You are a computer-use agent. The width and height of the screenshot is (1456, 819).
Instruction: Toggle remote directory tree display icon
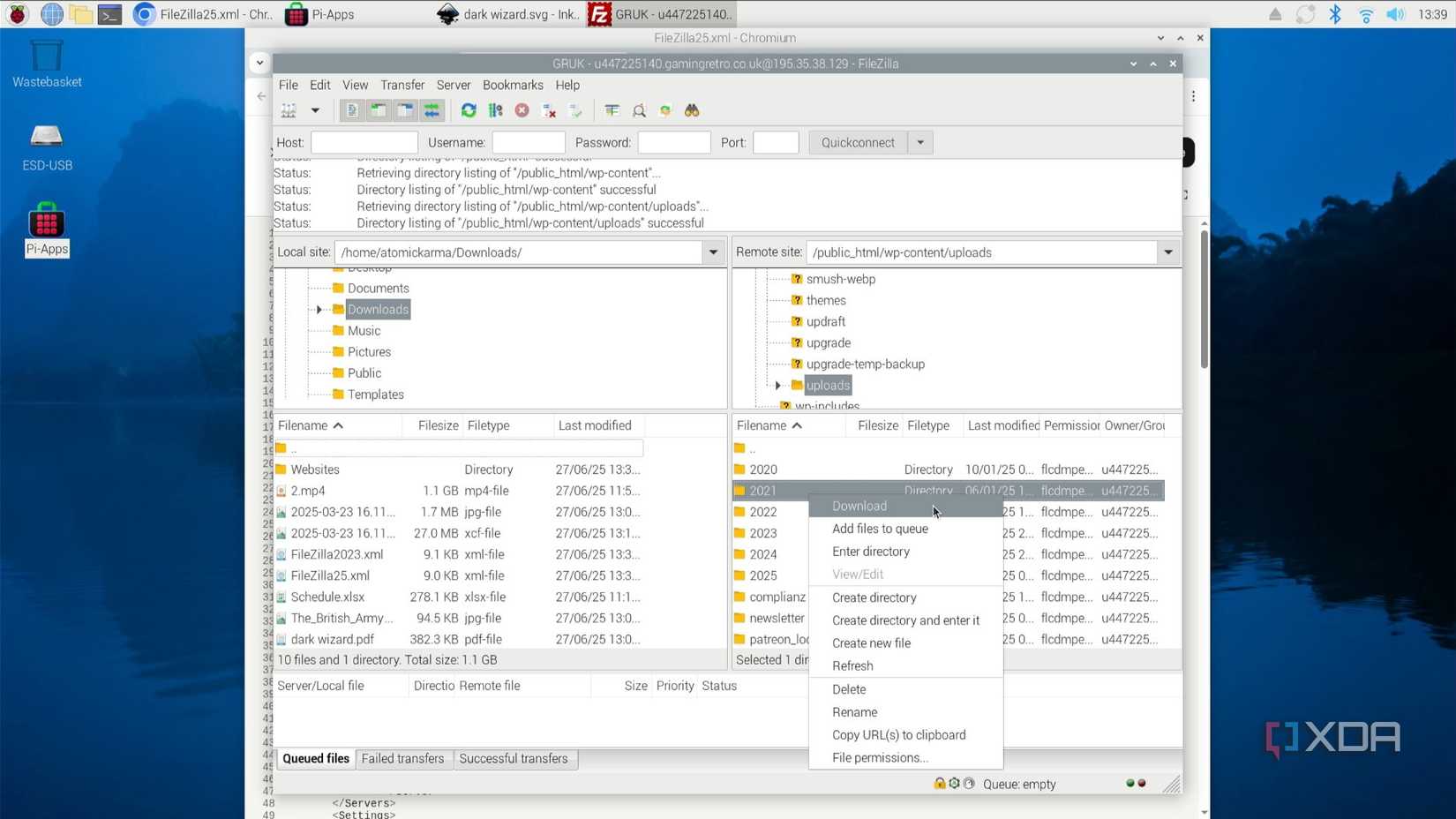click(x=405, y=110)
